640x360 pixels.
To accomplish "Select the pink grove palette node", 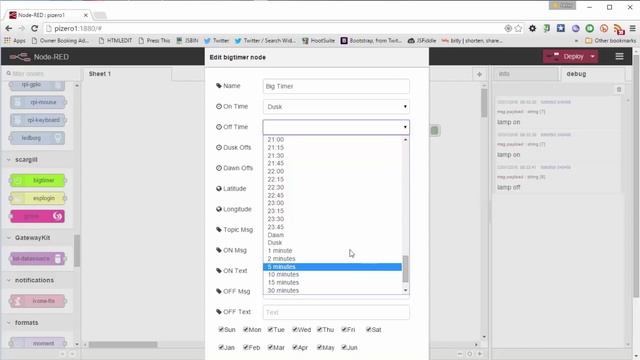I will click(x=38, y=216).
